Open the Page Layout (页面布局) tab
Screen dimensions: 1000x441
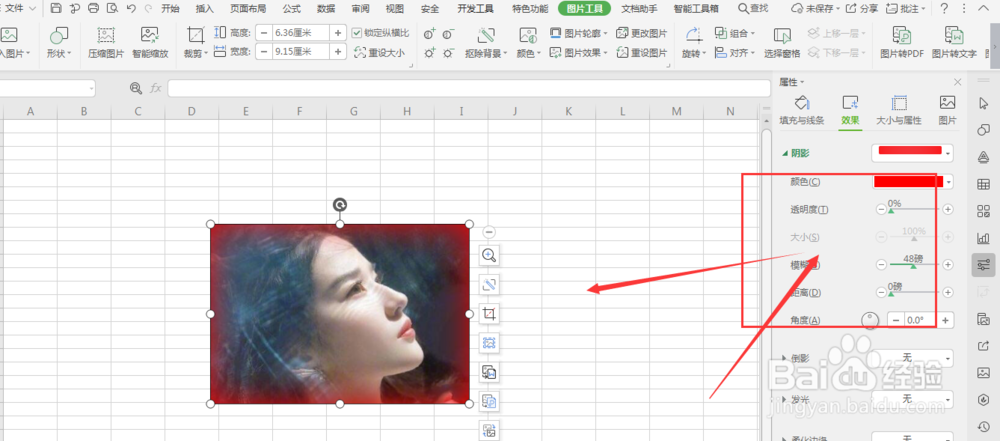(248, 8)
